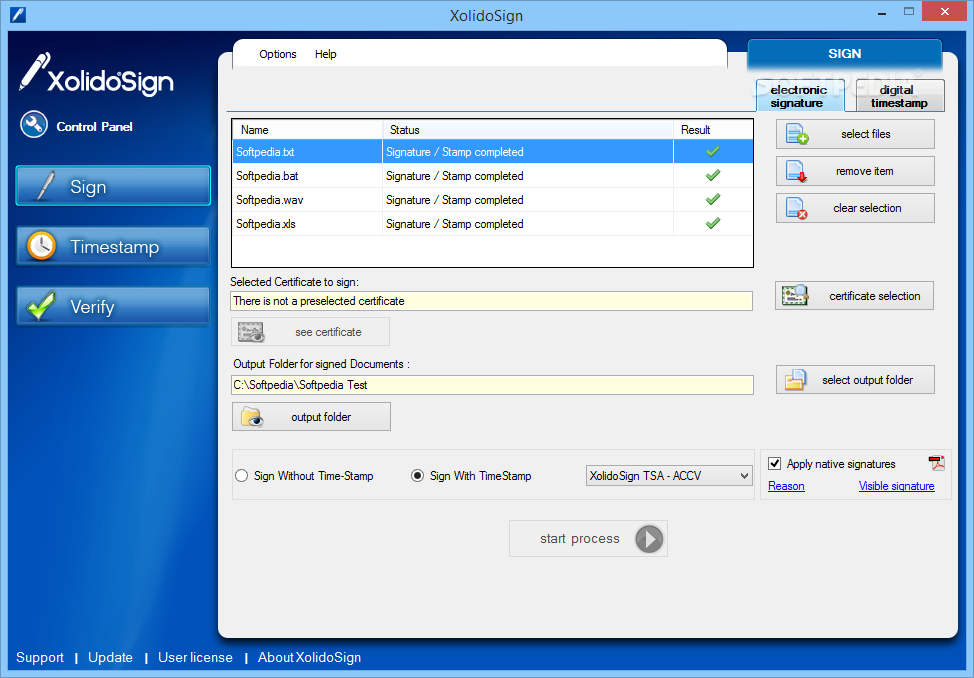Open the User license link
974x678 pixels.
click(195, 657)
